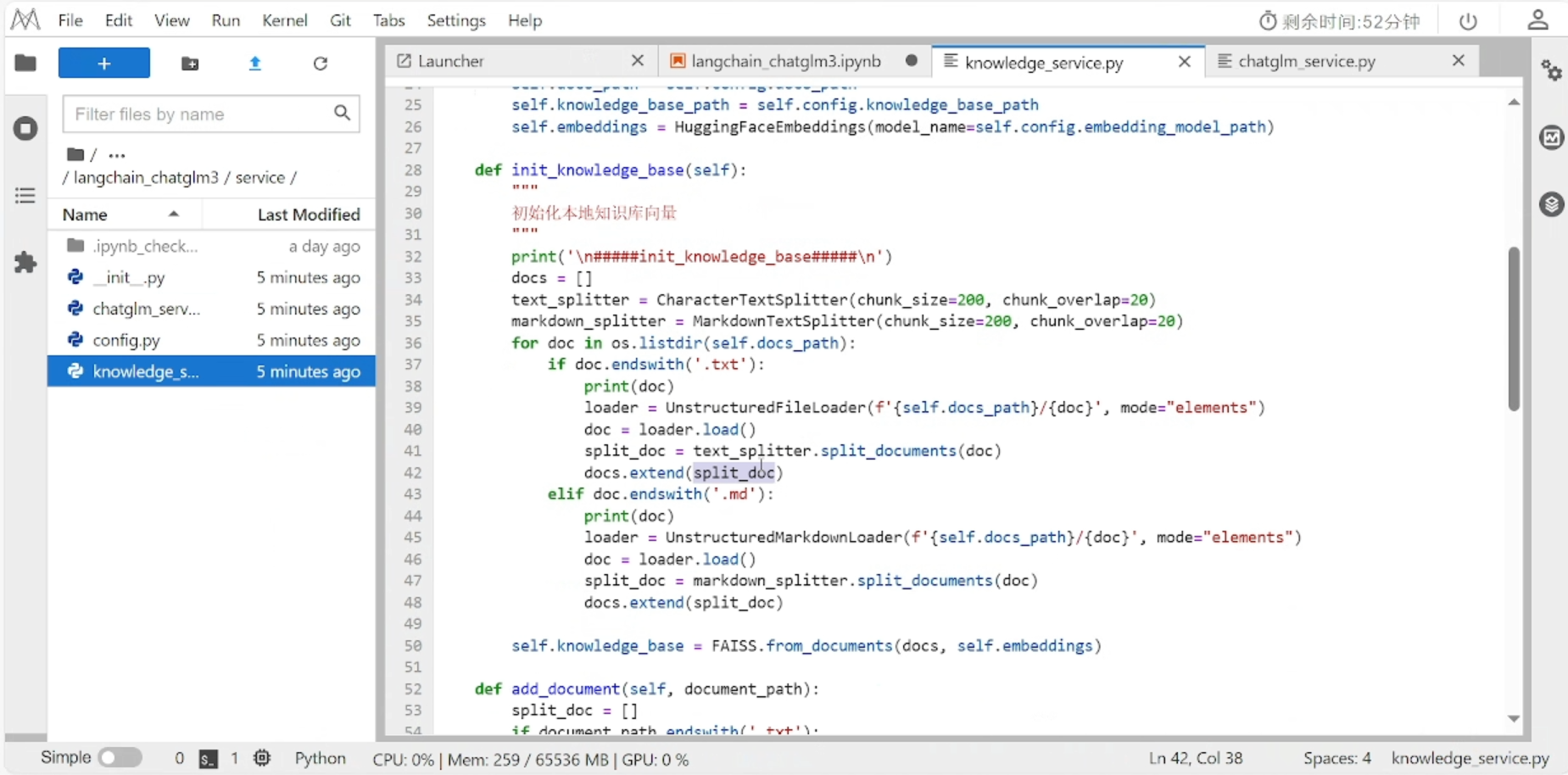Viewport: 1568px width, 775px height.
Task: Open the running terminals and kernels panel
Action: tap(25, 129)
